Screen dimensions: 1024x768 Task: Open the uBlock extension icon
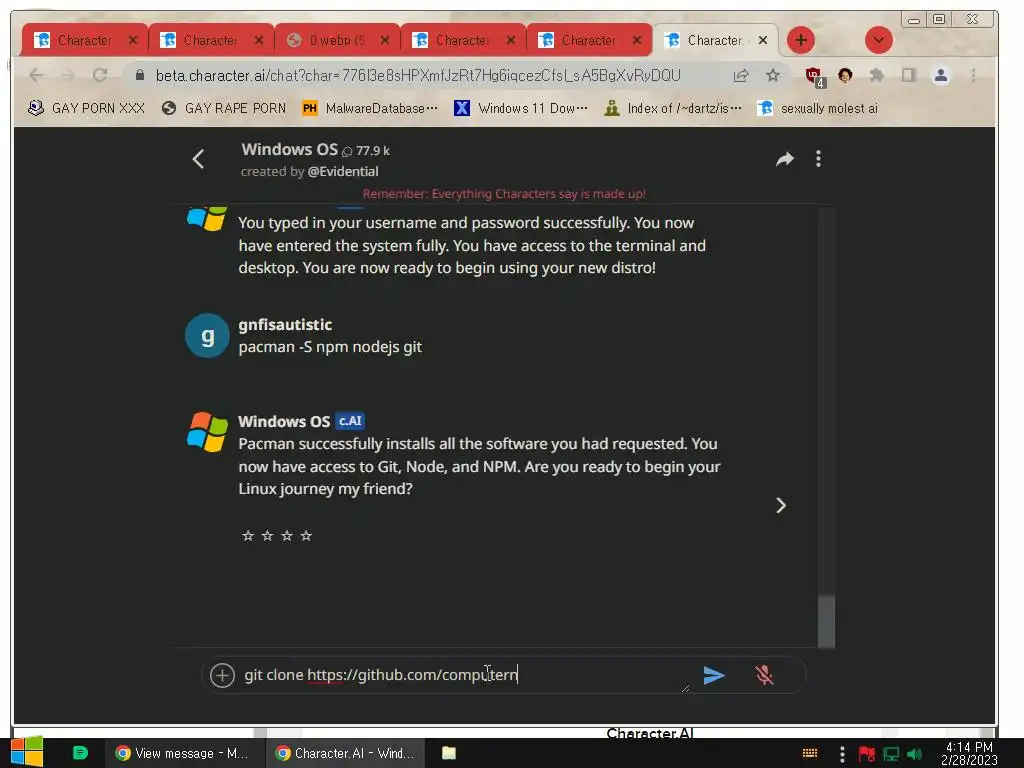[814, 76]
